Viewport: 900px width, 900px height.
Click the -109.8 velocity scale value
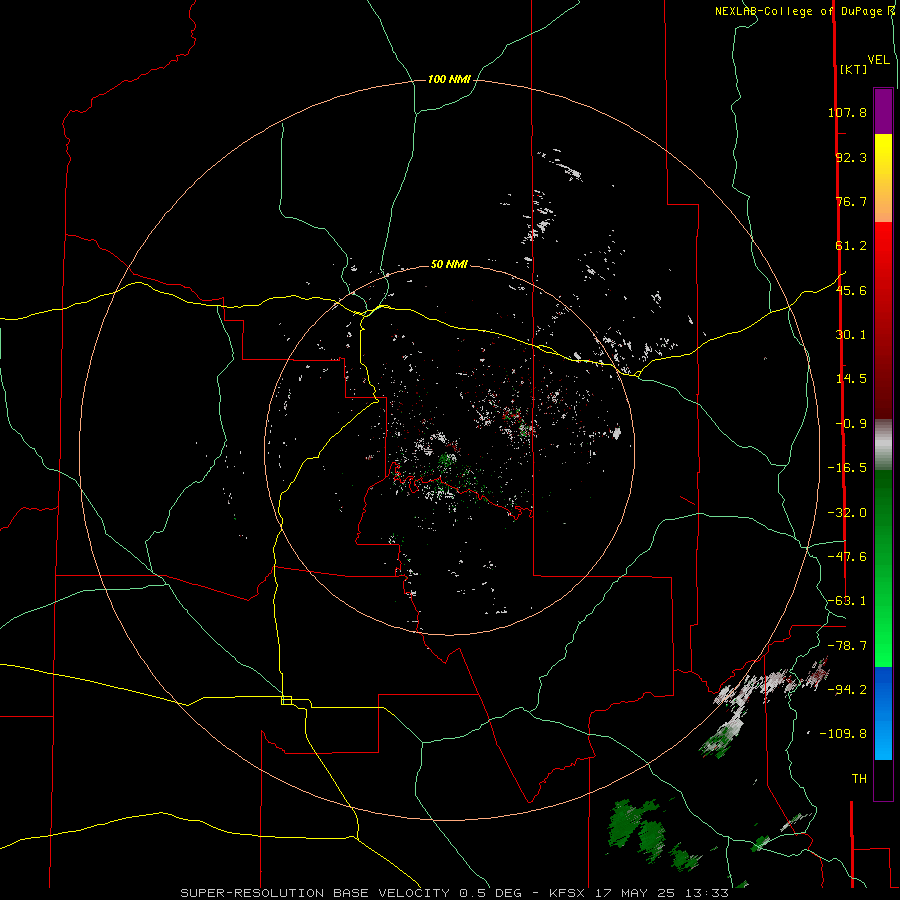pyautogui.click(x=843, y=734)
